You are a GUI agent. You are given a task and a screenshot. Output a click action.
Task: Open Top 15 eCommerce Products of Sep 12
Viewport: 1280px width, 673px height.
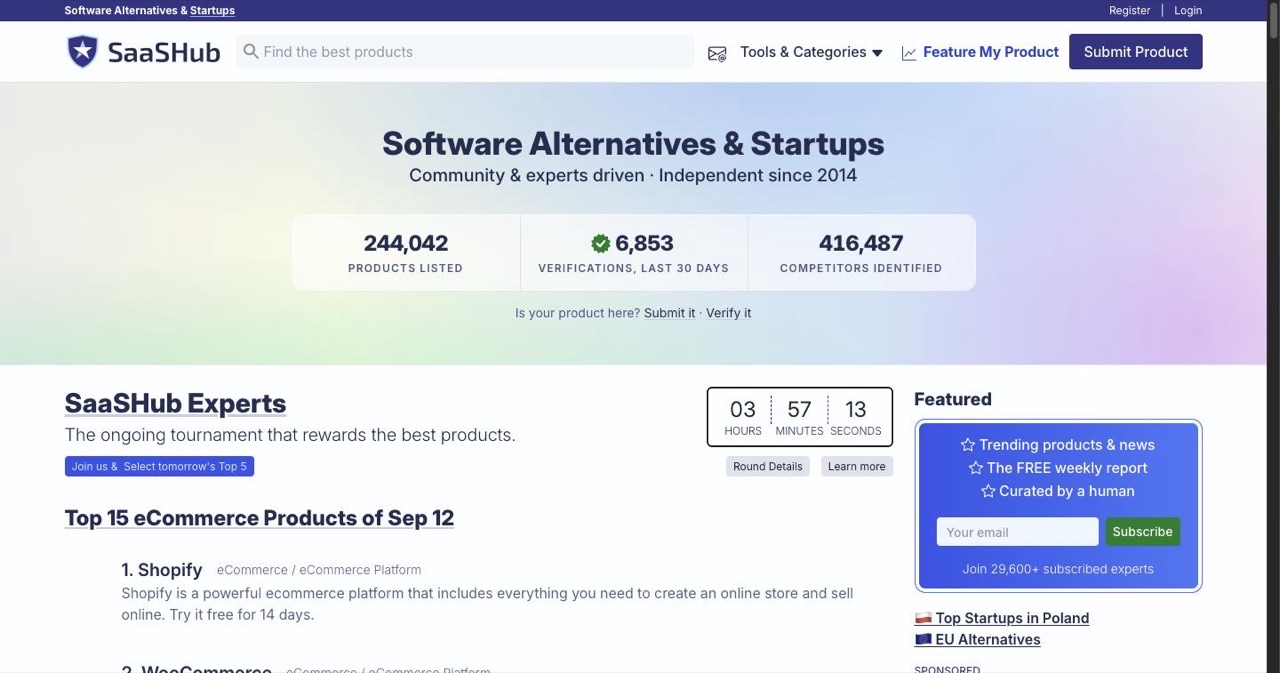point(259,518)
